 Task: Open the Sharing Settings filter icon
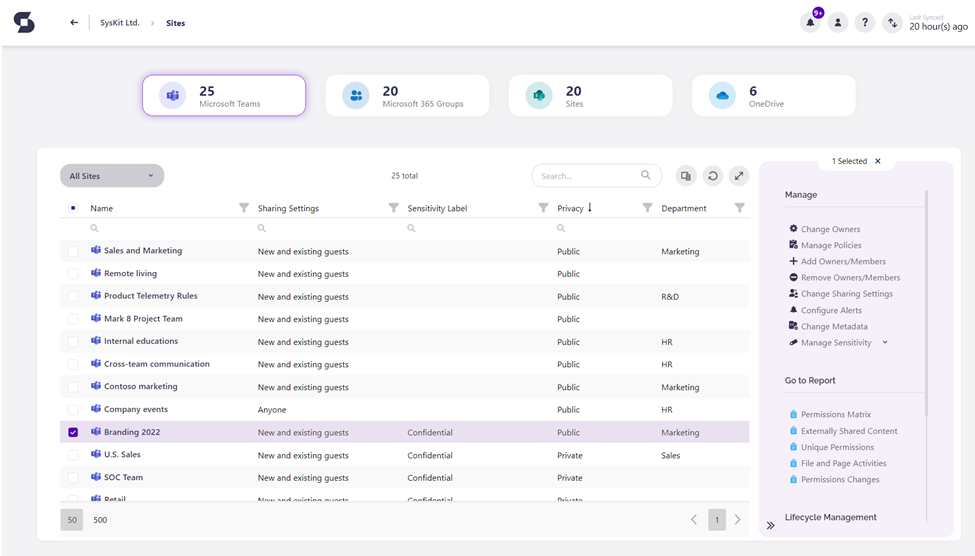(x=394, y=208)
